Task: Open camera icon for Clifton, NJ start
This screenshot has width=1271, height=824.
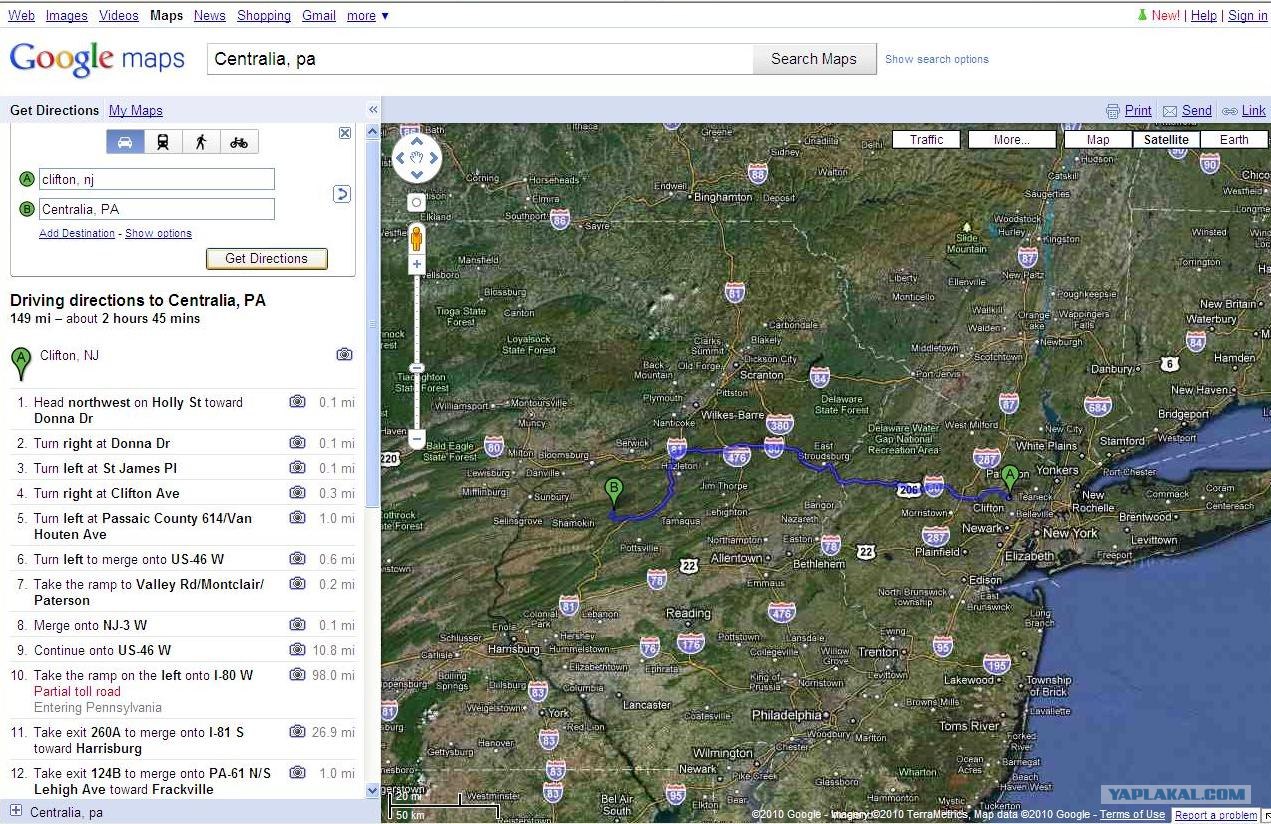Action: pyautogui.click(x=344, y=354)
